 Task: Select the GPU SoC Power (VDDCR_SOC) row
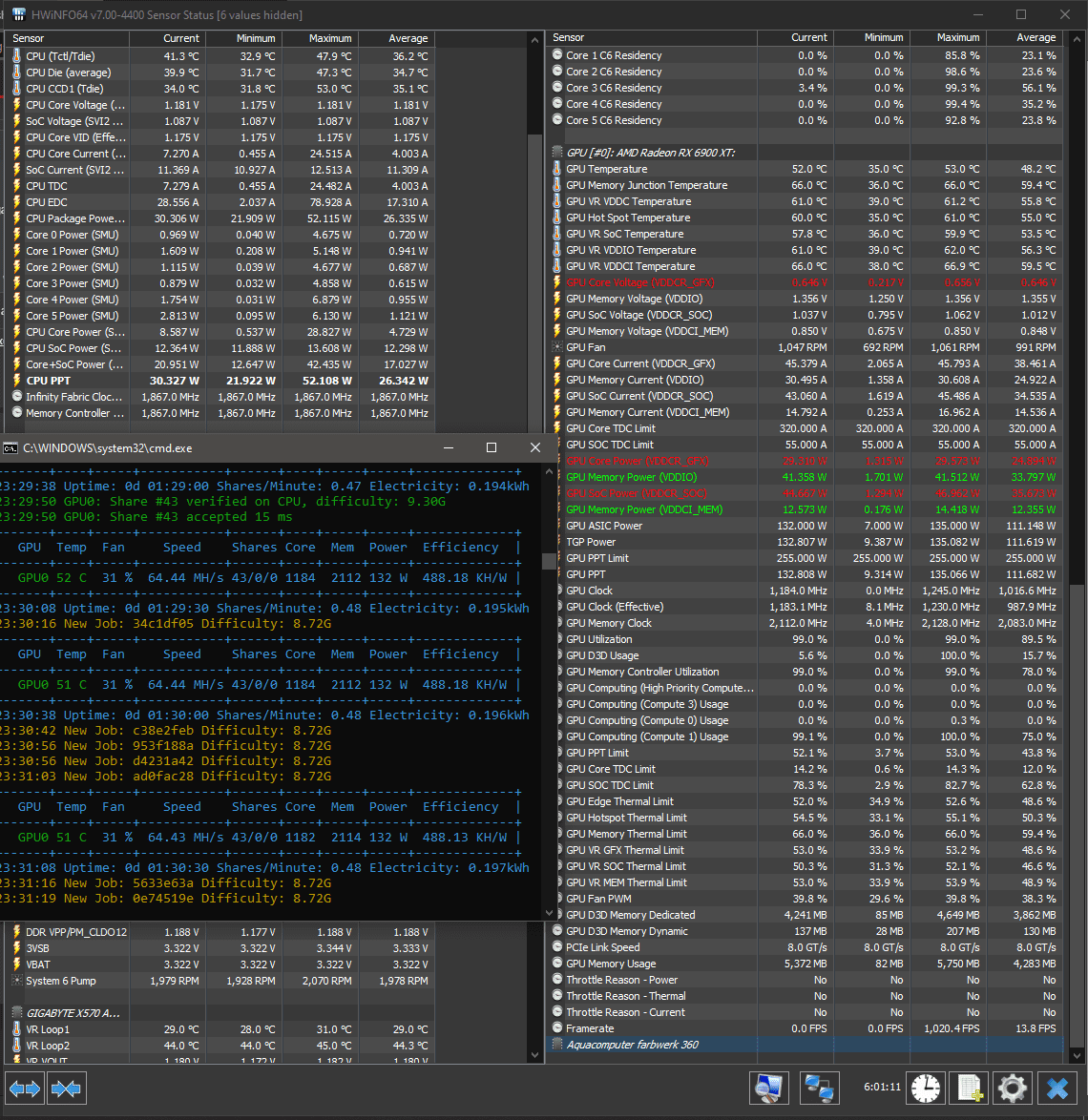pos(806,493)
